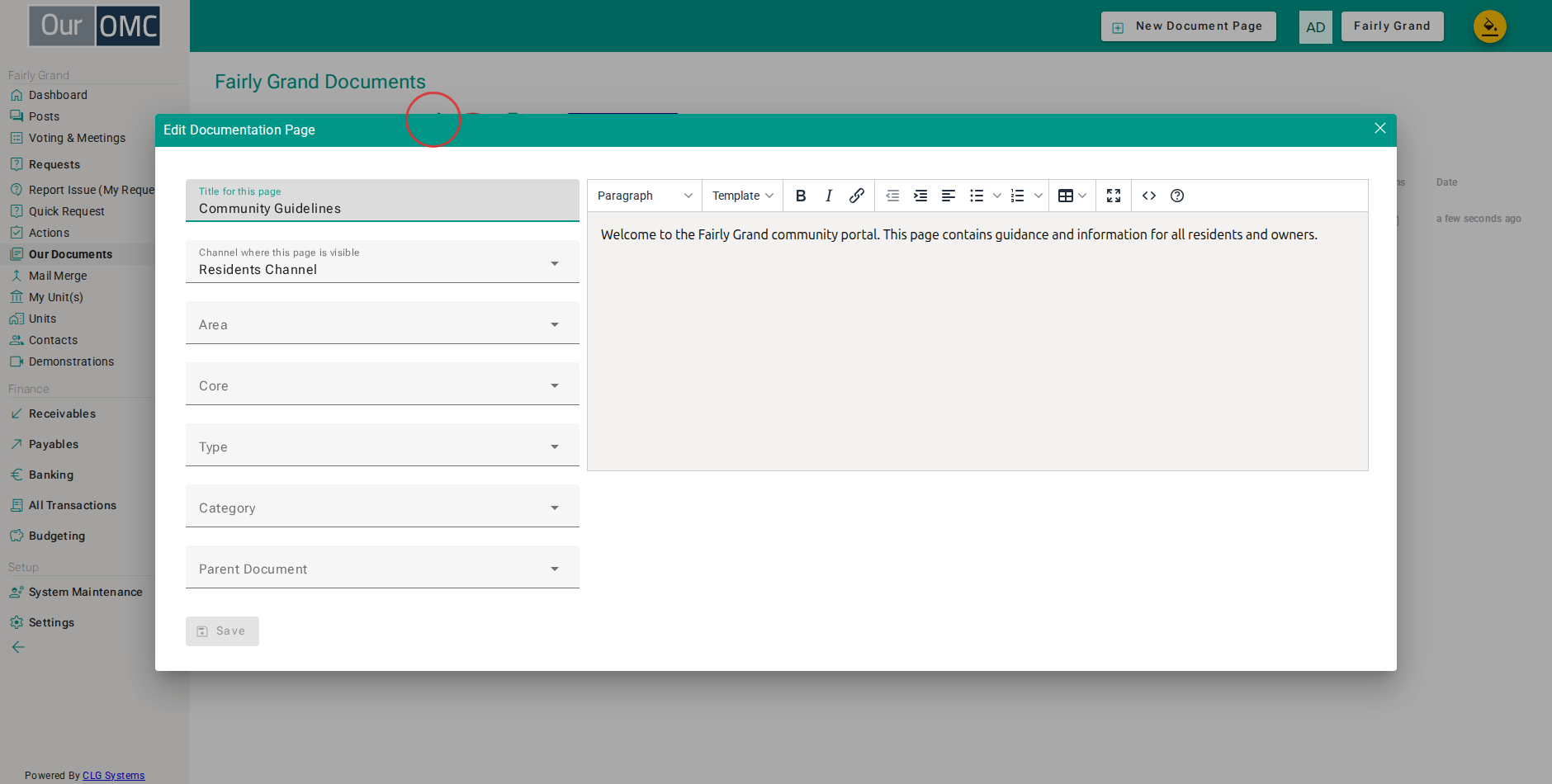Click the Our OMC logo
The image size is (1552, 784).
[95, 26]
